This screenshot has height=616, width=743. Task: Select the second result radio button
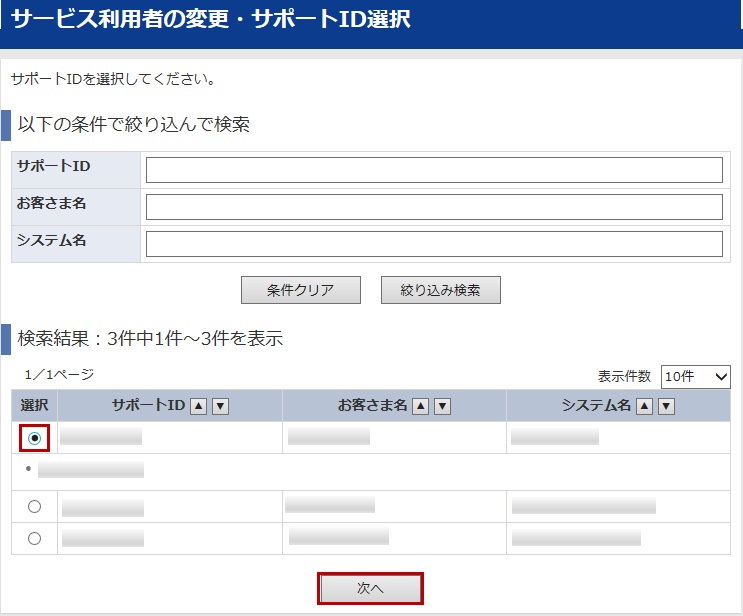click(x=35, y=507)
